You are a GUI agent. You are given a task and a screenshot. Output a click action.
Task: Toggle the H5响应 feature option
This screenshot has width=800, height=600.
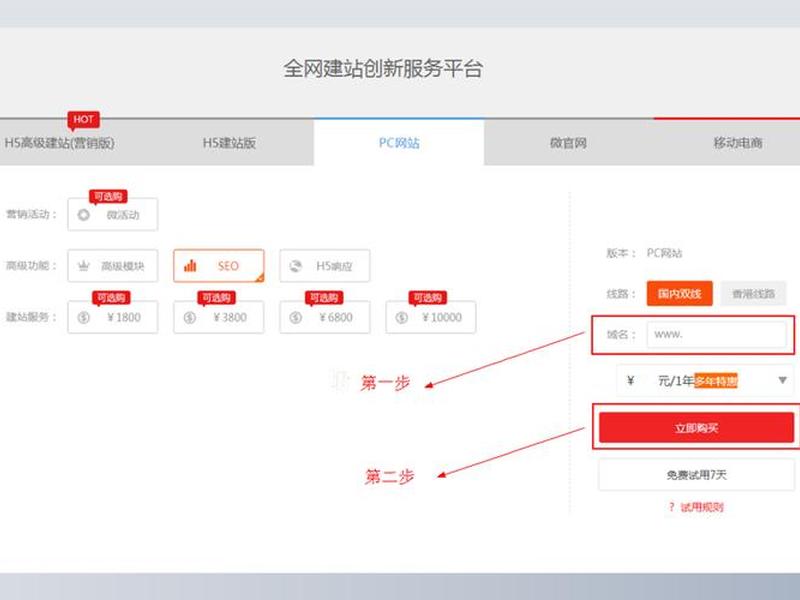(325, 266)
